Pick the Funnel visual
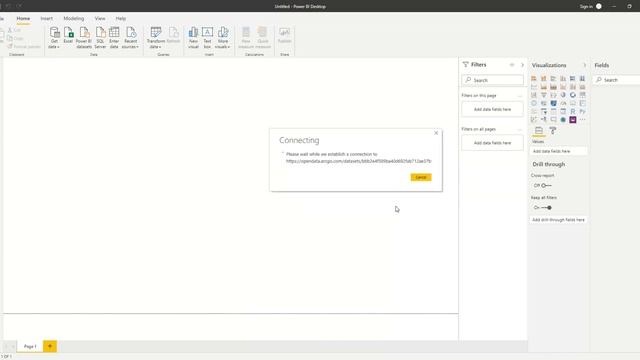The height and width of the screenshot is (360, 640). 544,95
